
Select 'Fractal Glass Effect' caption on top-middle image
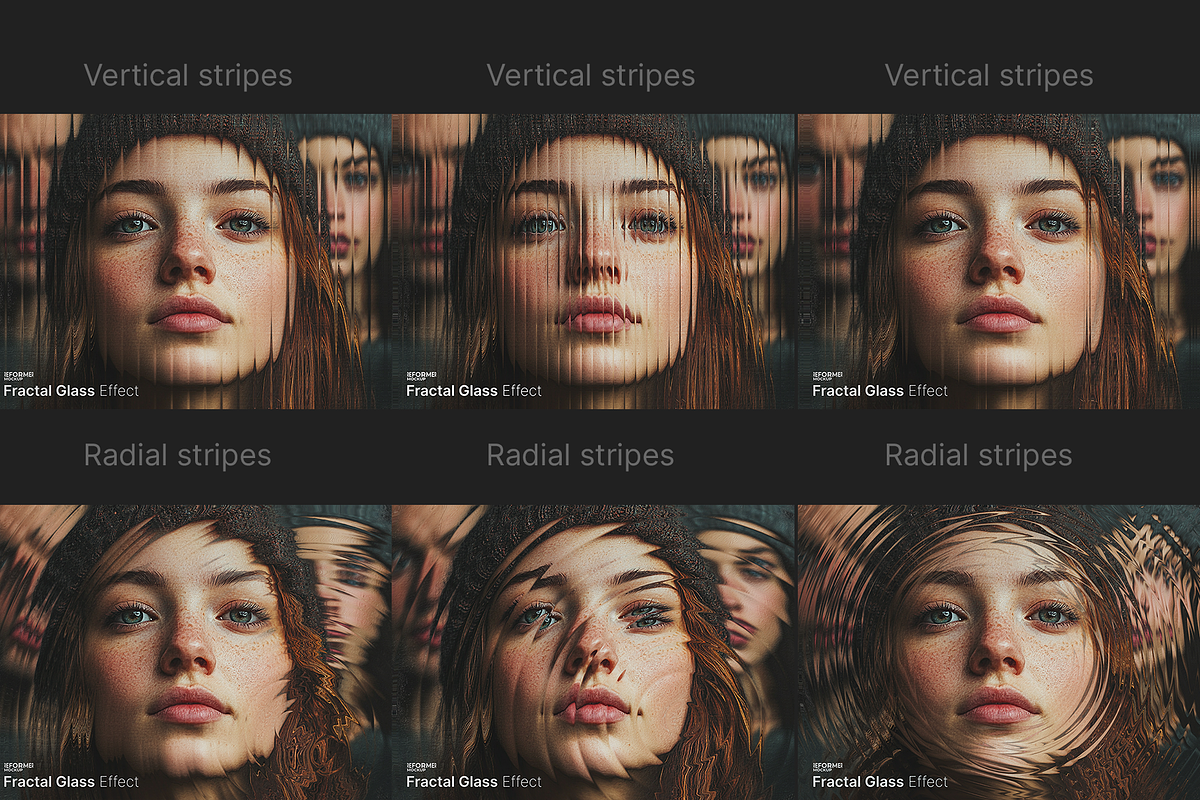[x=474, y=391]
